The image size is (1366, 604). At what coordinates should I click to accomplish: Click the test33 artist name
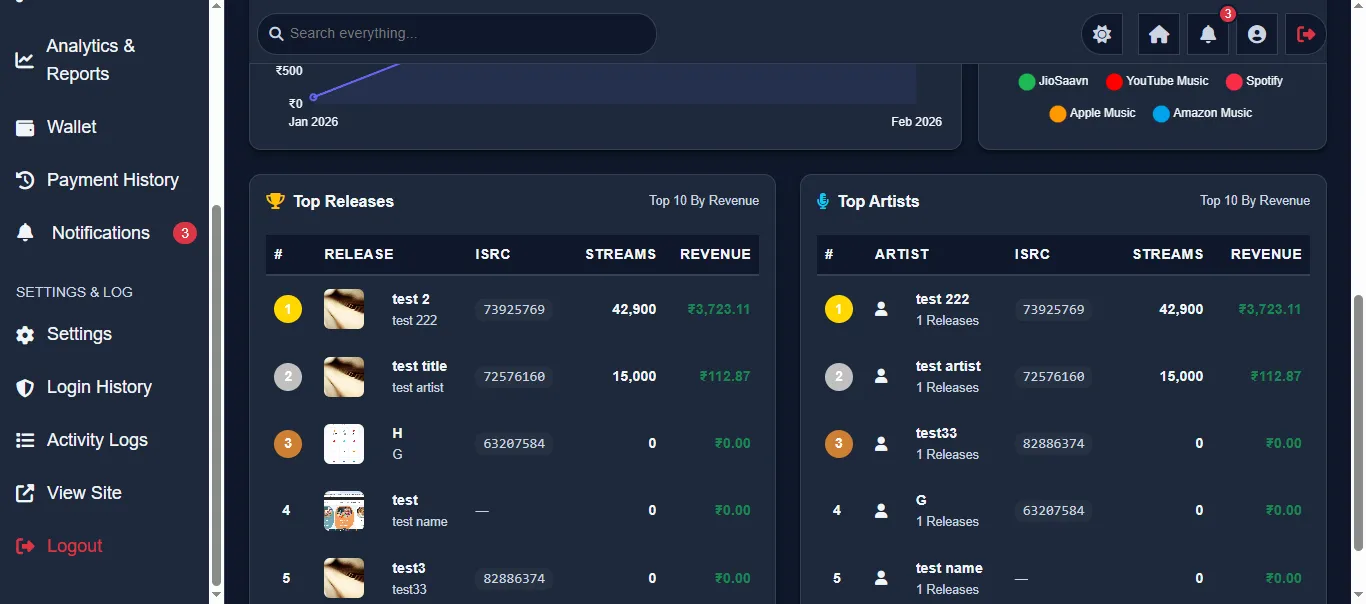point(936,433)
